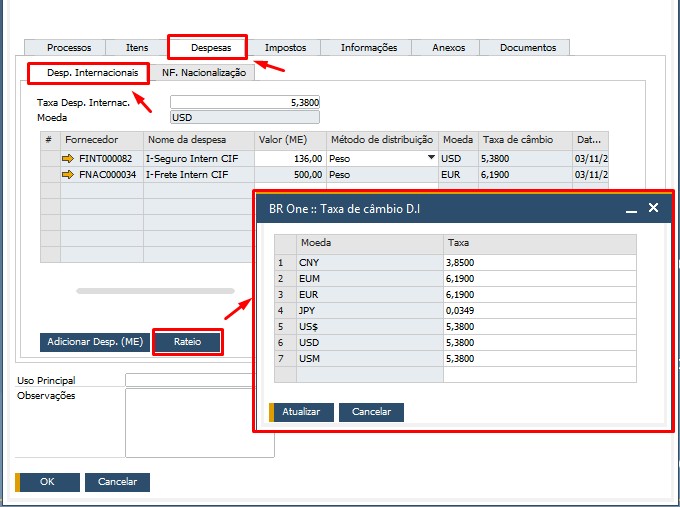The image size is (680, 507).
Task: Confirm with the OK button
Action: coord(47,481)
